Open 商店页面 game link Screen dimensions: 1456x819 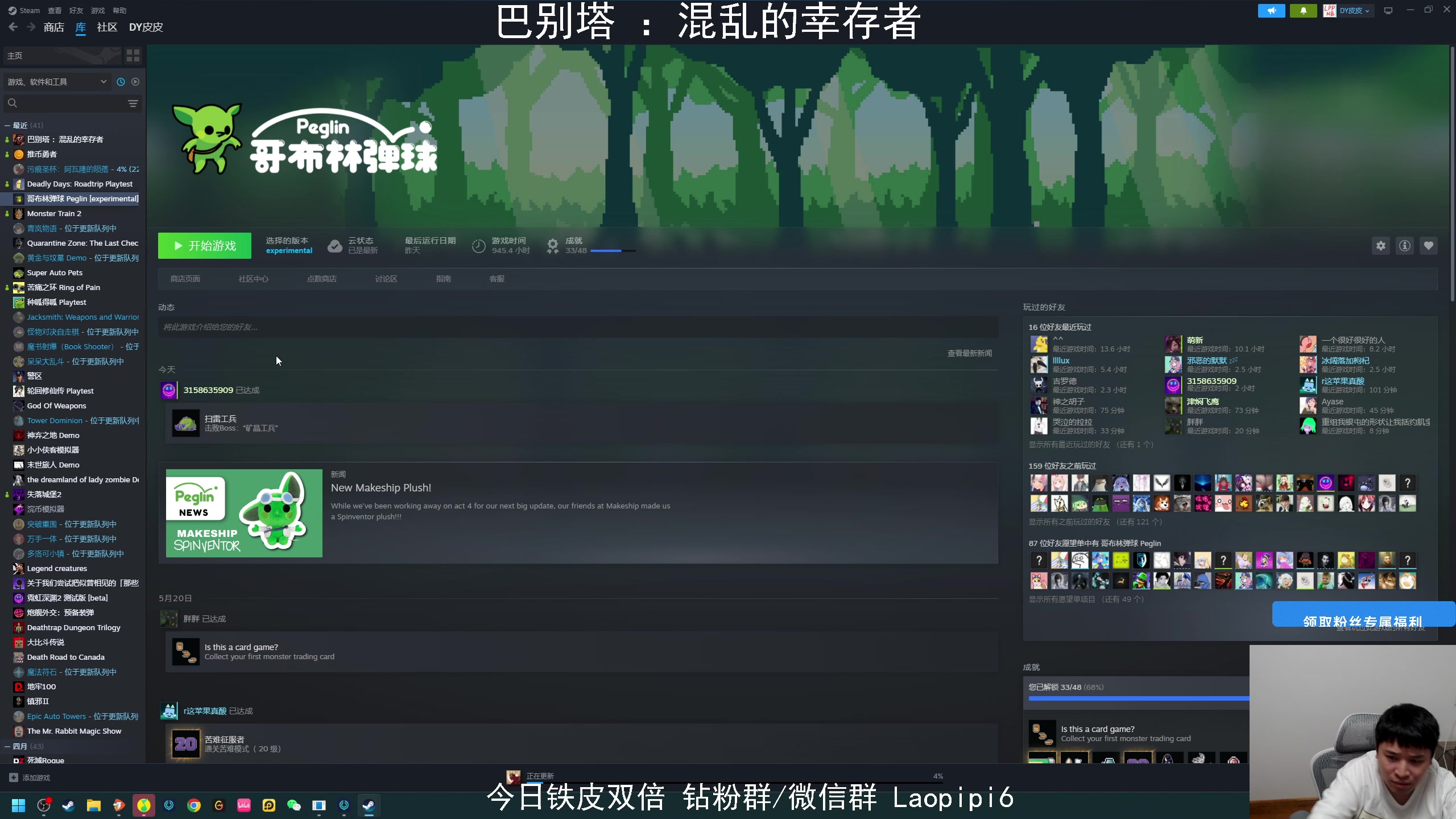pyautogui.click(x=185, y=279)
